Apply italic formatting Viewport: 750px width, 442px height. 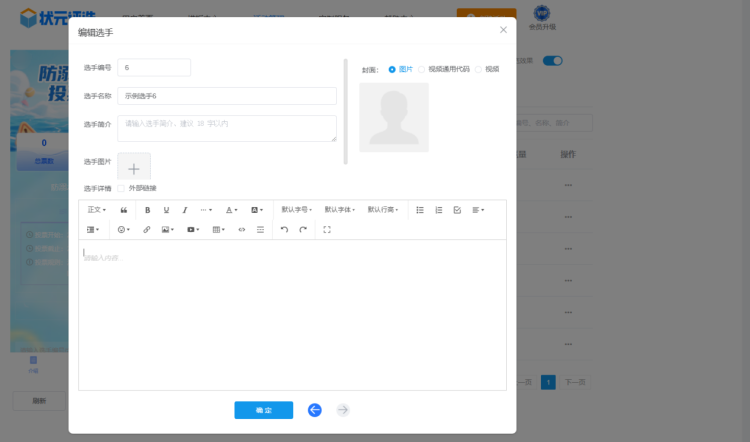(x=185, y=210)
